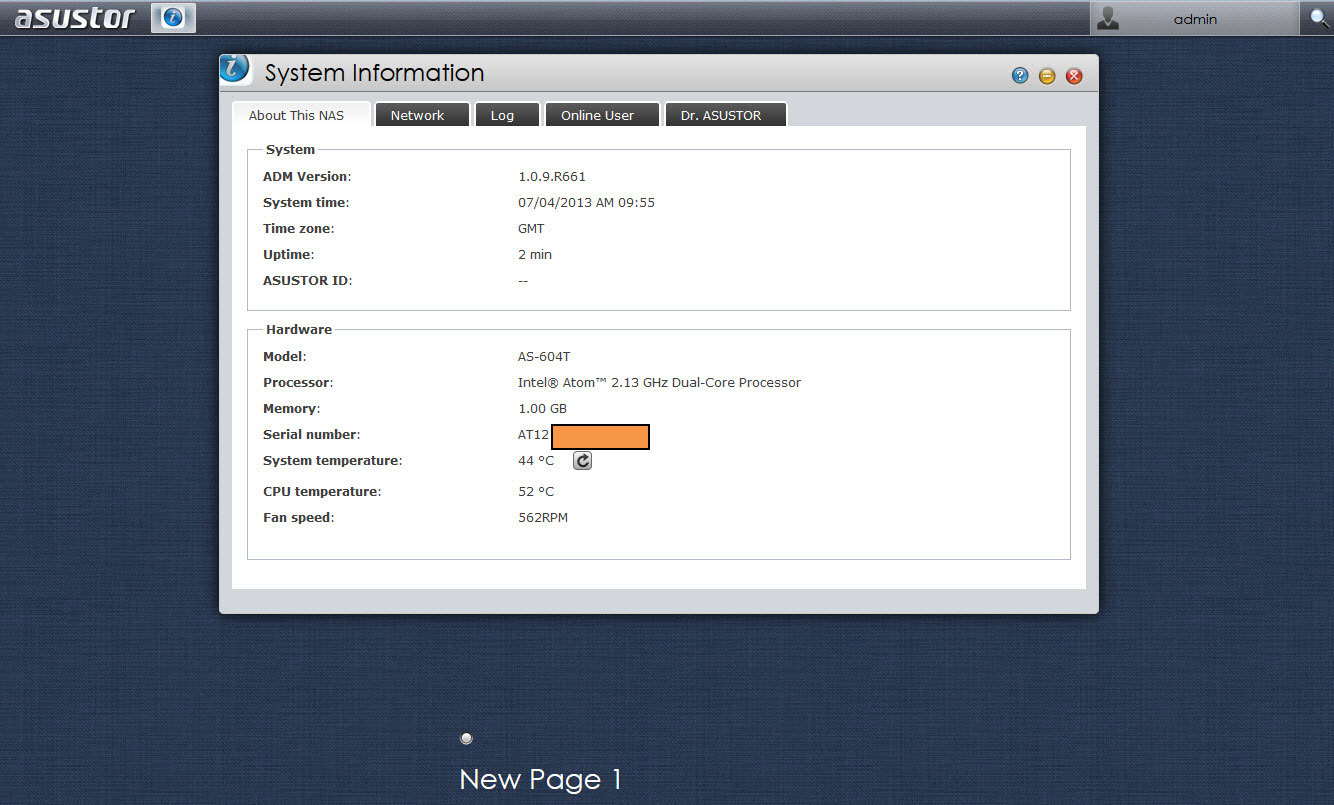The image size is (1334, 805).
Task: Click memory value 1.00 GB
Action: pyautogui.click(x=542, y=408)
